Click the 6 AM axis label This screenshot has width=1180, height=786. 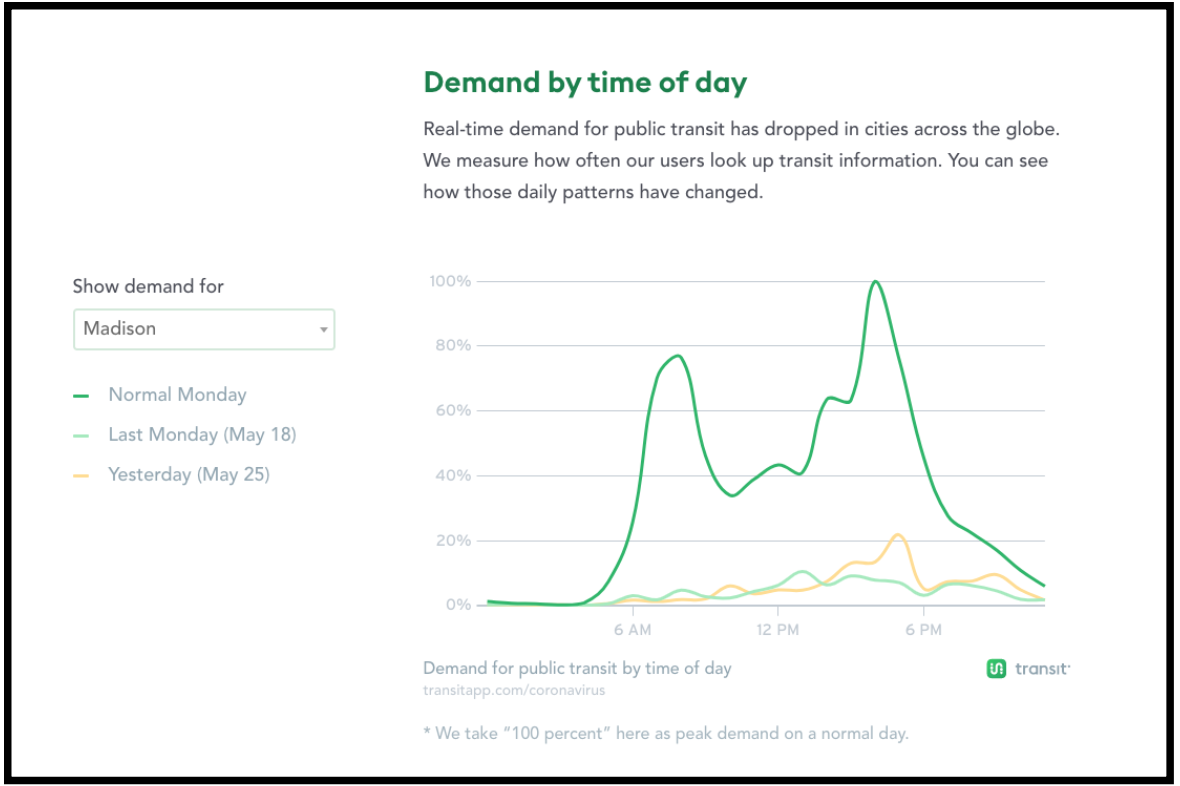632,630
